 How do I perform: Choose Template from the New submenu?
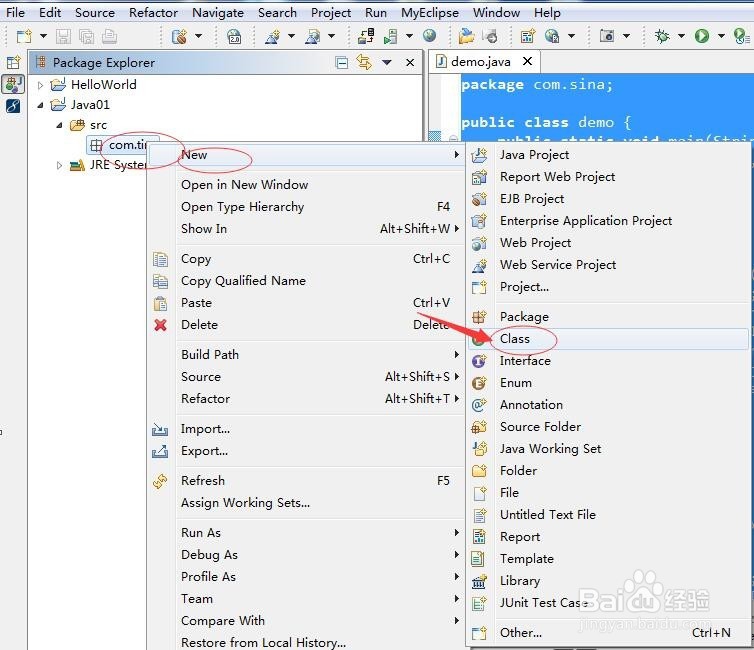608,559
